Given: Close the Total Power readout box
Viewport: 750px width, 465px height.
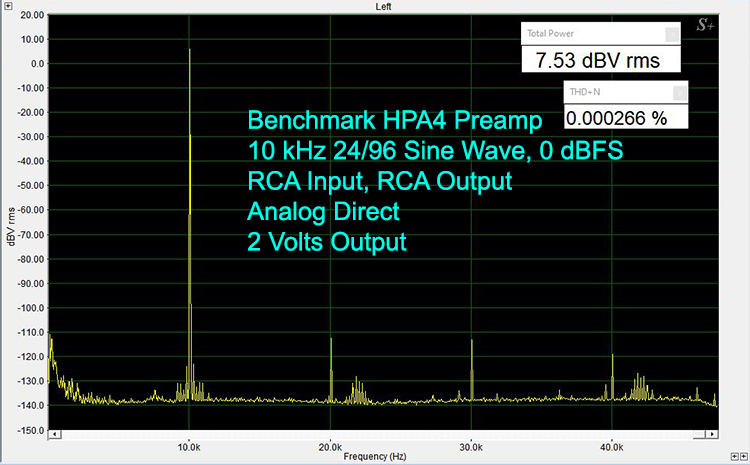Looking at the screenshot, I should pos(673,33).
